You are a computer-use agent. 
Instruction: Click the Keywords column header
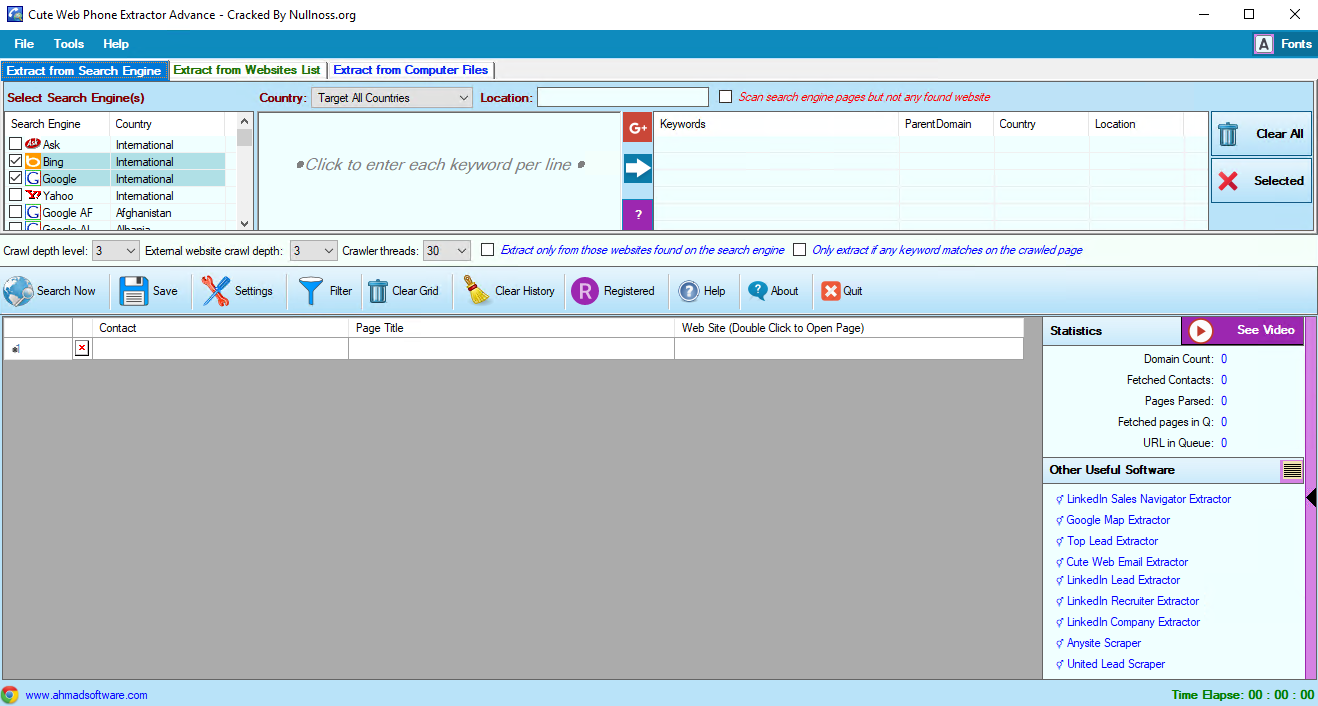[x=777, y=124]
